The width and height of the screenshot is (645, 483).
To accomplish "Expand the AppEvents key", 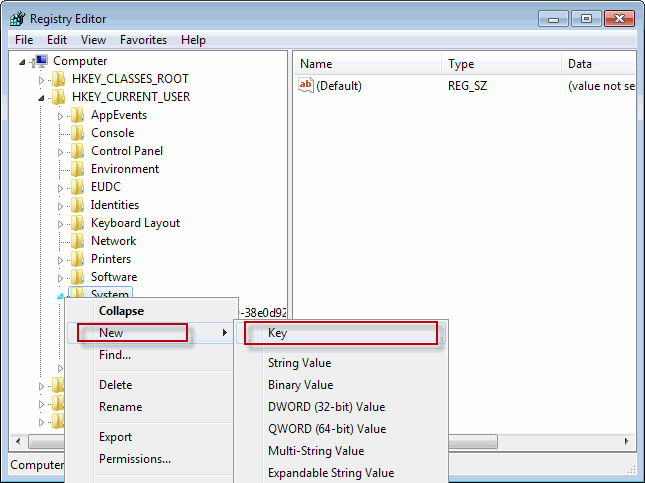I will 60,116.
